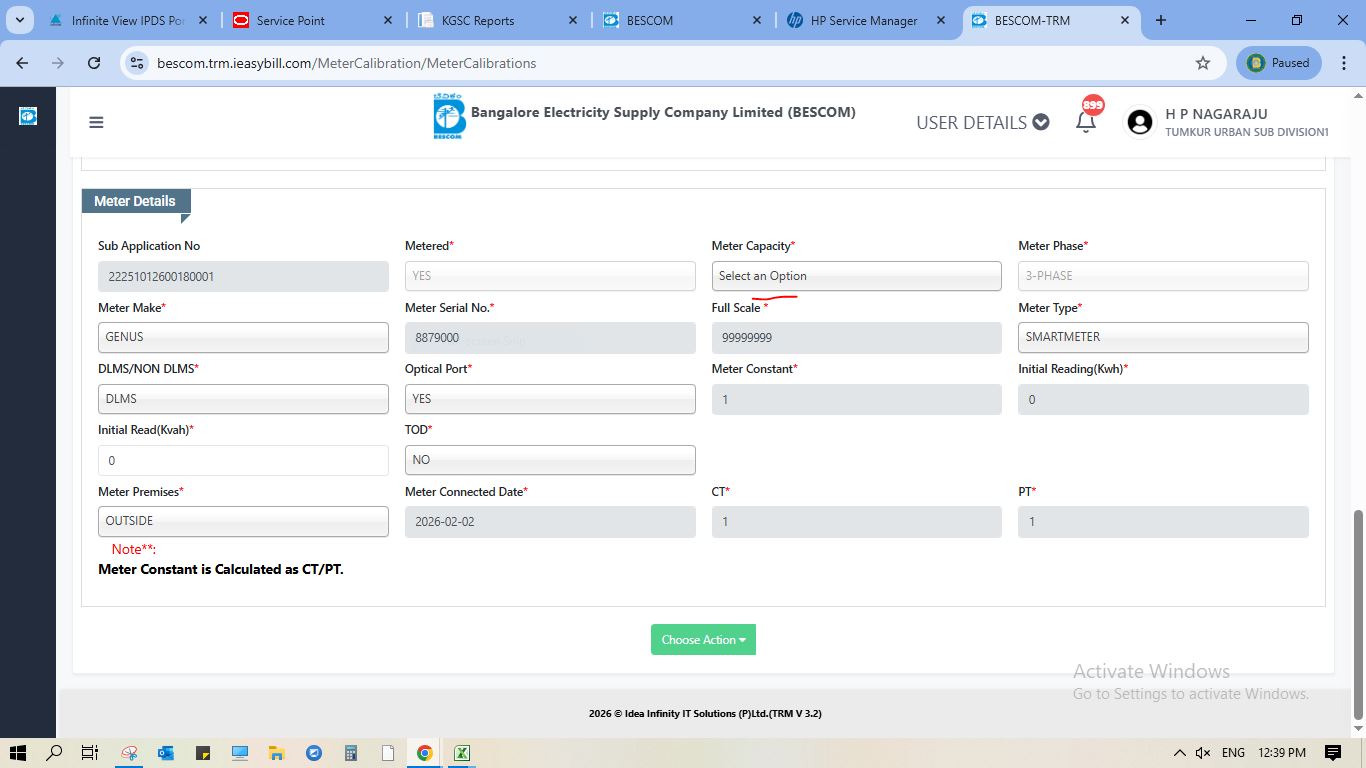Open the calculator from the taskbar
The width and height of the screenshot is (1366, 768).
click(x=351, y=753)
